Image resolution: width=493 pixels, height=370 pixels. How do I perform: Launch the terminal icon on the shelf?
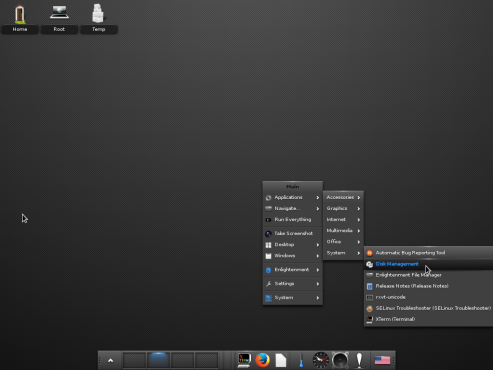(x=244, y=360)
